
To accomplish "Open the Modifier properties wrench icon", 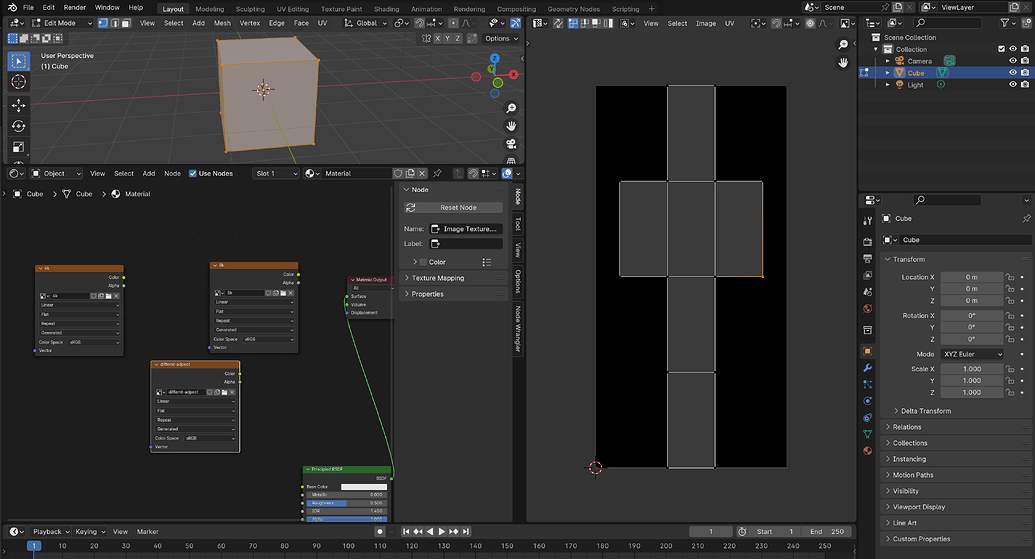I will 867,368.
